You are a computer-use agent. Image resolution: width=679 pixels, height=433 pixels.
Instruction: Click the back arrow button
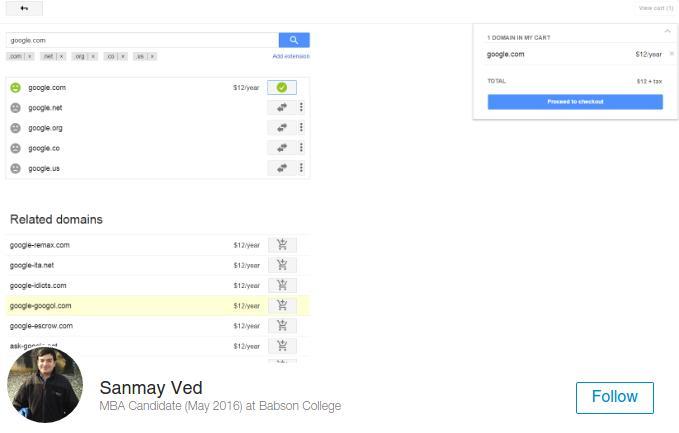(24, 8)
